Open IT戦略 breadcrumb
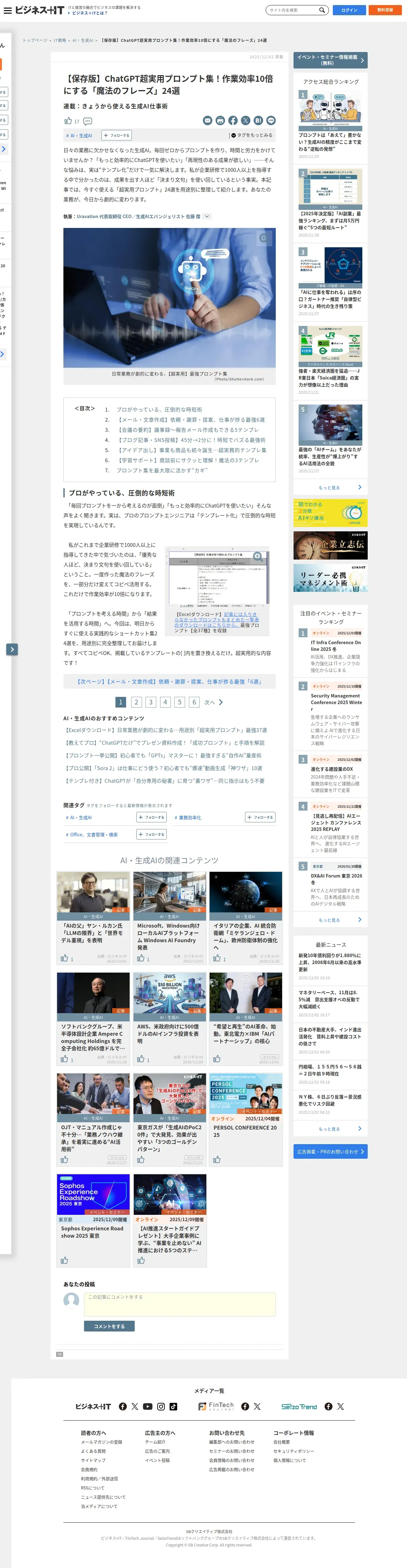Screen dimensions: 407x1568 (60, 40)
